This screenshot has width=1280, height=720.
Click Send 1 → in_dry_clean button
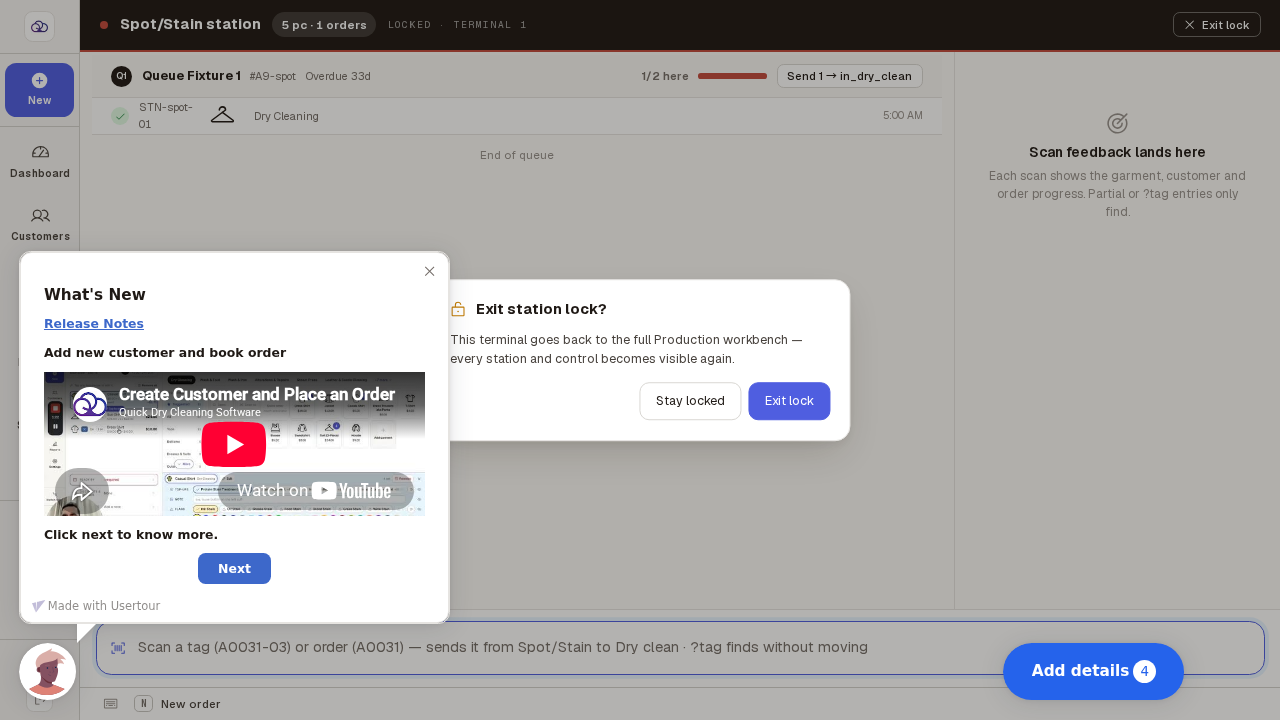click(849, 76)
